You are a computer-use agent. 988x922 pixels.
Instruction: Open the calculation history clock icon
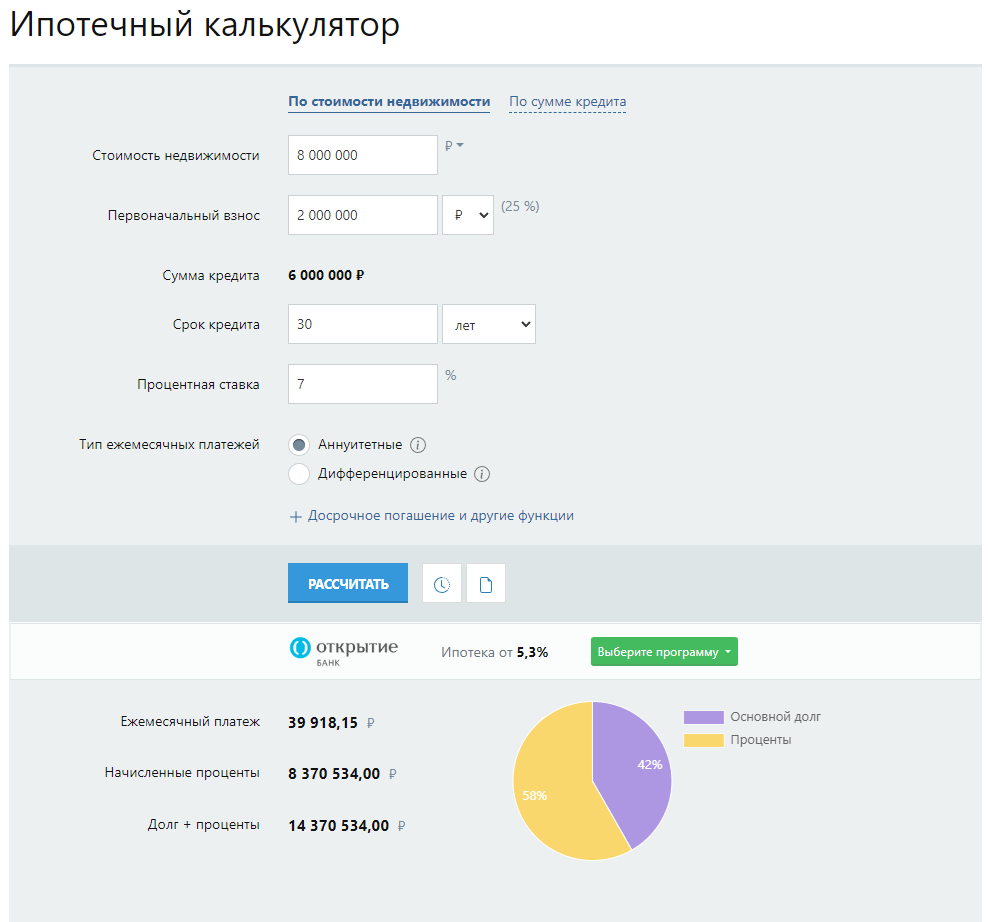tap(442, 584)
